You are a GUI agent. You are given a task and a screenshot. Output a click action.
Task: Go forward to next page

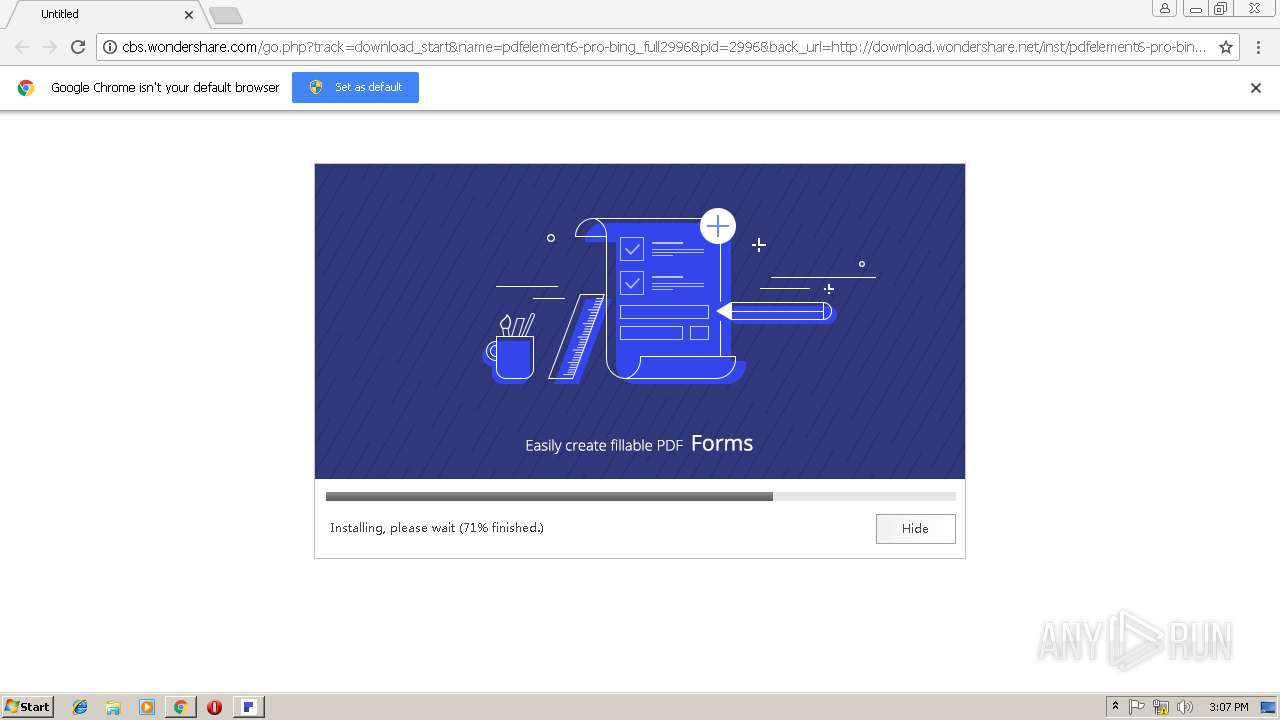[50, 46]
